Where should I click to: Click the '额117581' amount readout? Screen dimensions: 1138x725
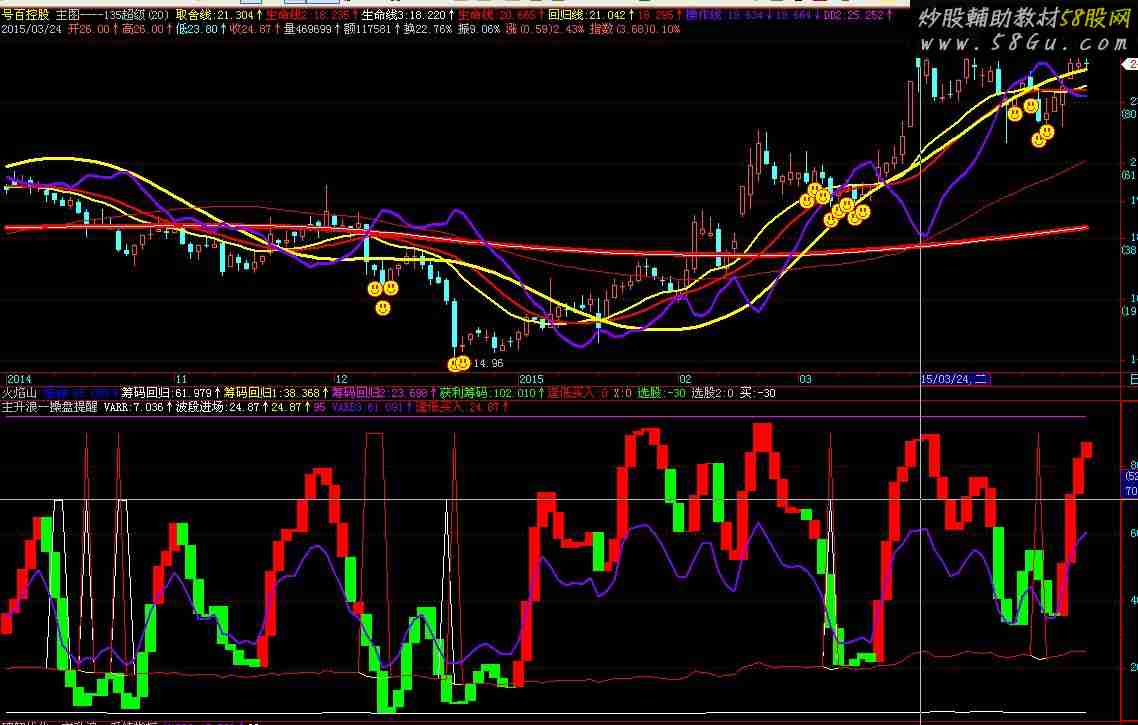click(x=367, y=29)
